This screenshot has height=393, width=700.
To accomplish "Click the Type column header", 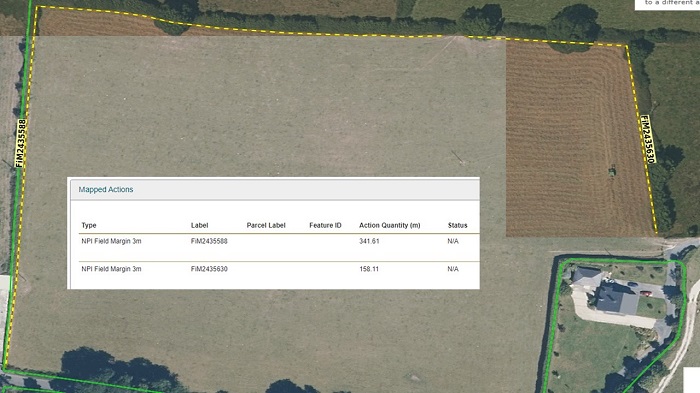I will coord(89,226).
